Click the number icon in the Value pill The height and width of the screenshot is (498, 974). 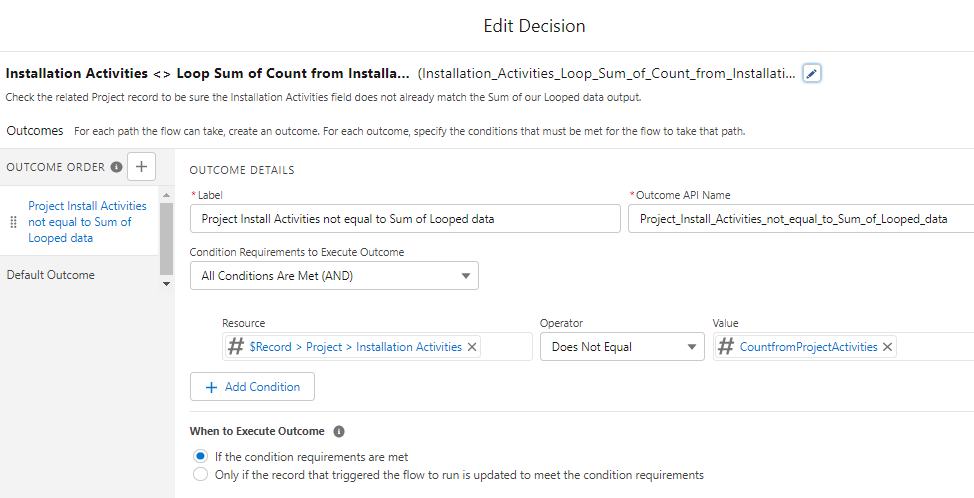(x=726, y=347)
